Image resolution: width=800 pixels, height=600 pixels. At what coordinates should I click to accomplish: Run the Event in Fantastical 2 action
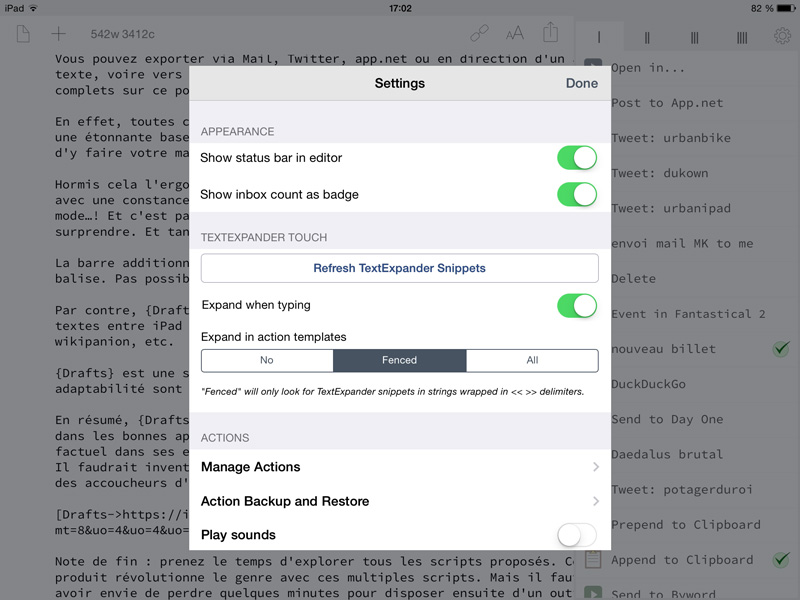click(x=687, y=314)
